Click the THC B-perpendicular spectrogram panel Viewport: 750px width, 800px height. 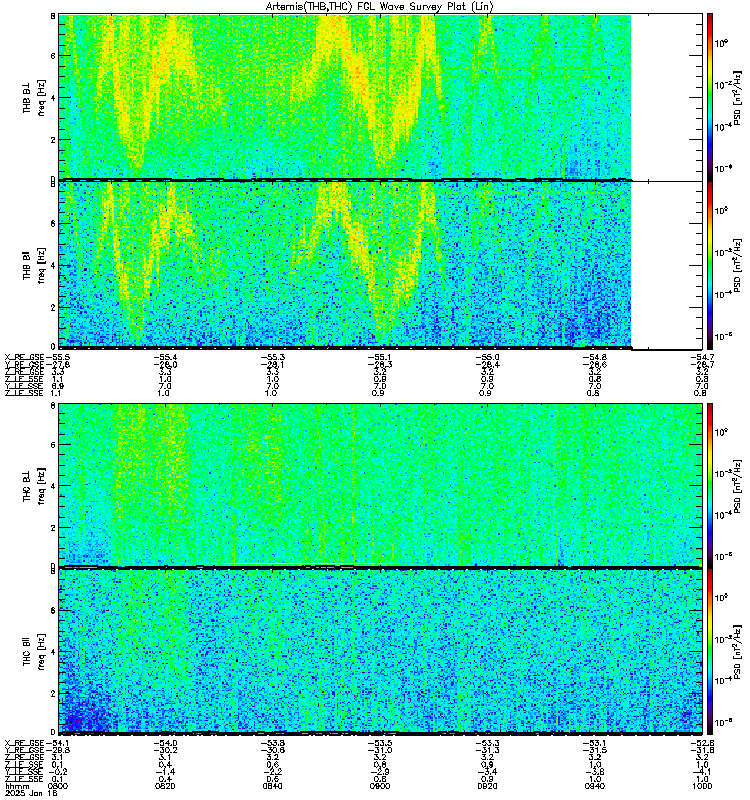click(381, 485)
